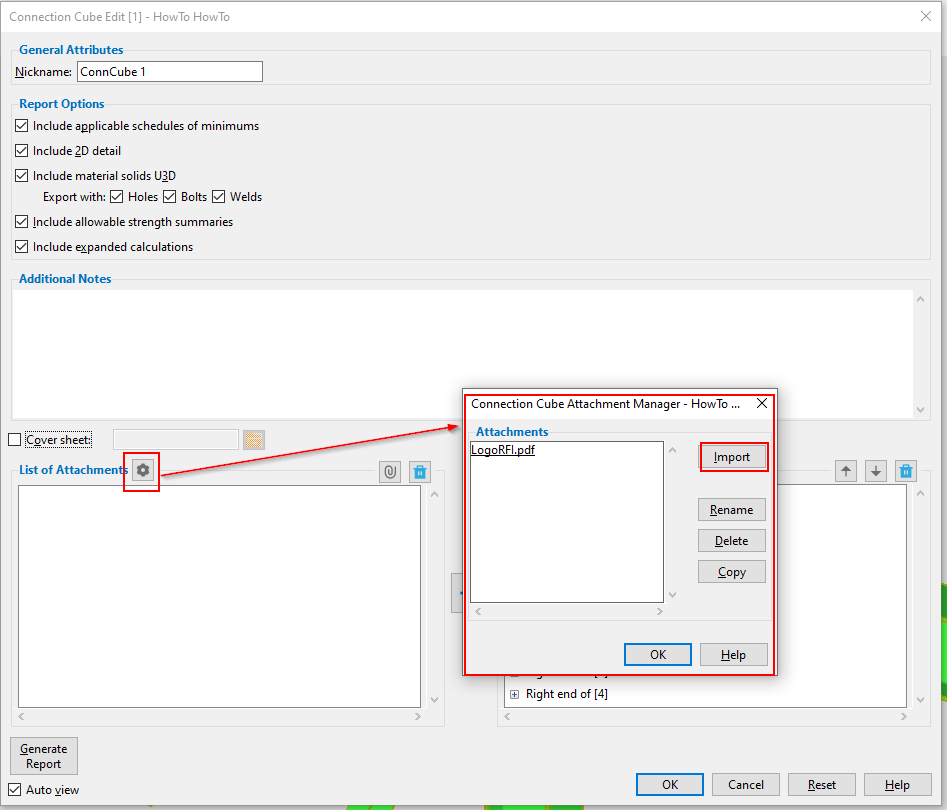Expand the Right end of [4] node
947x810 pixels.
(x=514, y=695)
